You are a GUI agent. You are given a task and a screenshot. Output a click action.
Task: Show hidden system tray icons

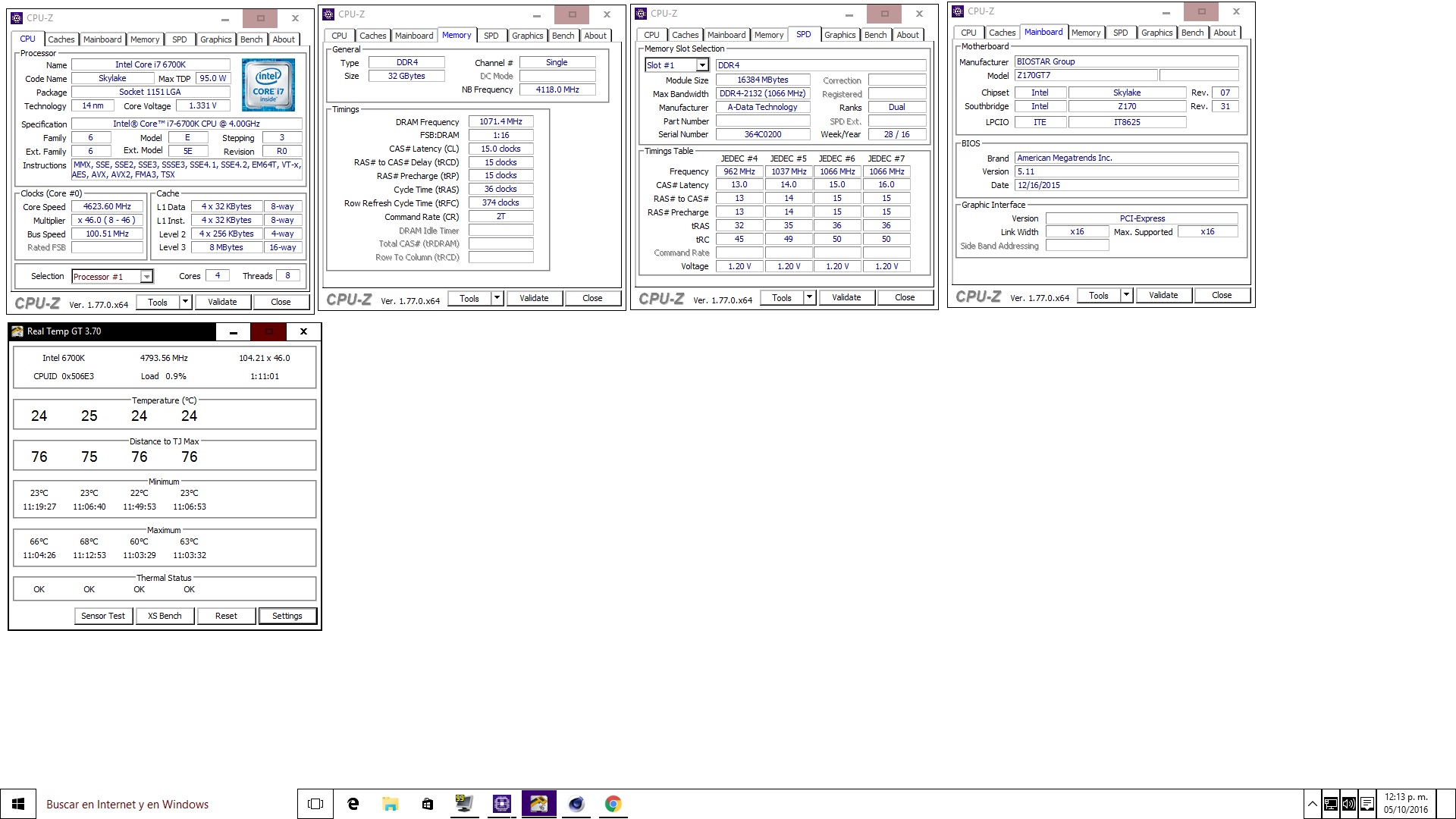pos(1312,804)
